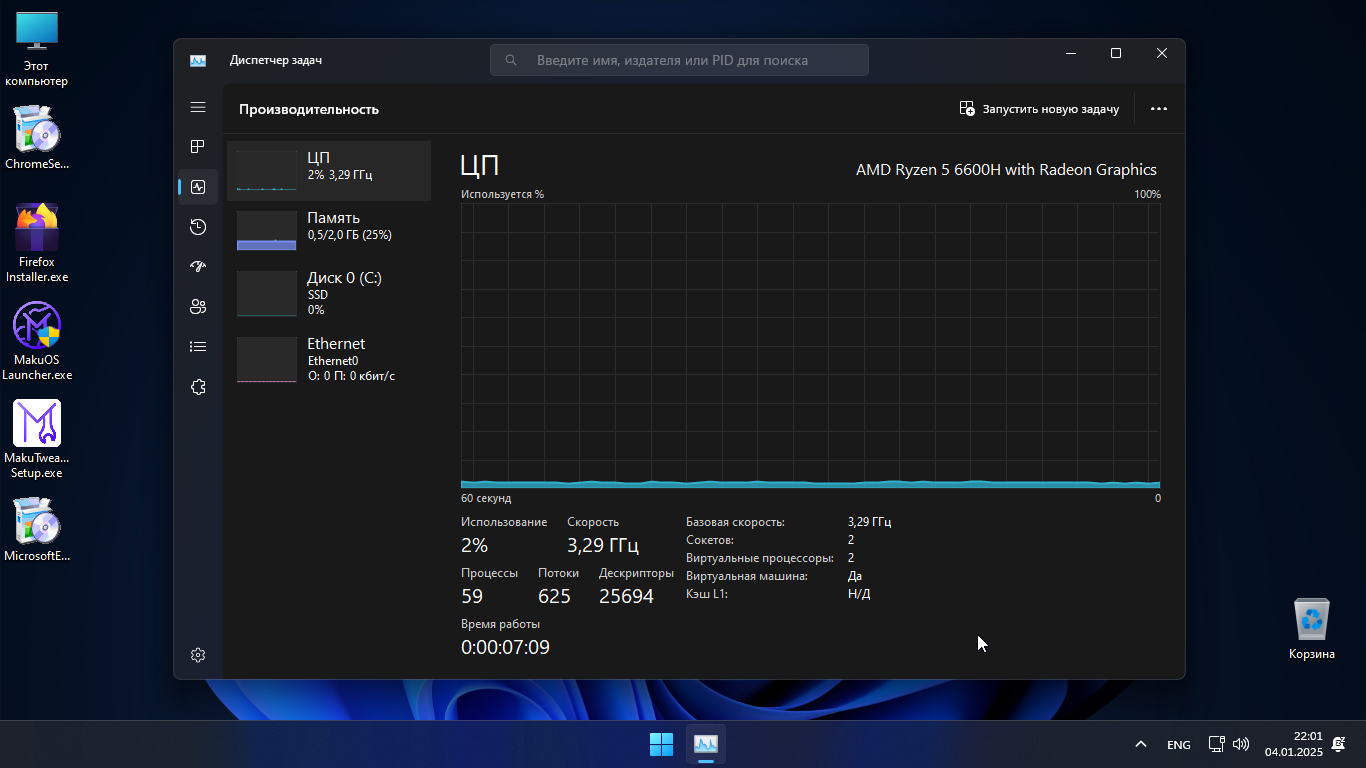Select the Память resource entry
Image resolution: width=1366 pixels, height=768 pixels.
click(x=329, y=231)
